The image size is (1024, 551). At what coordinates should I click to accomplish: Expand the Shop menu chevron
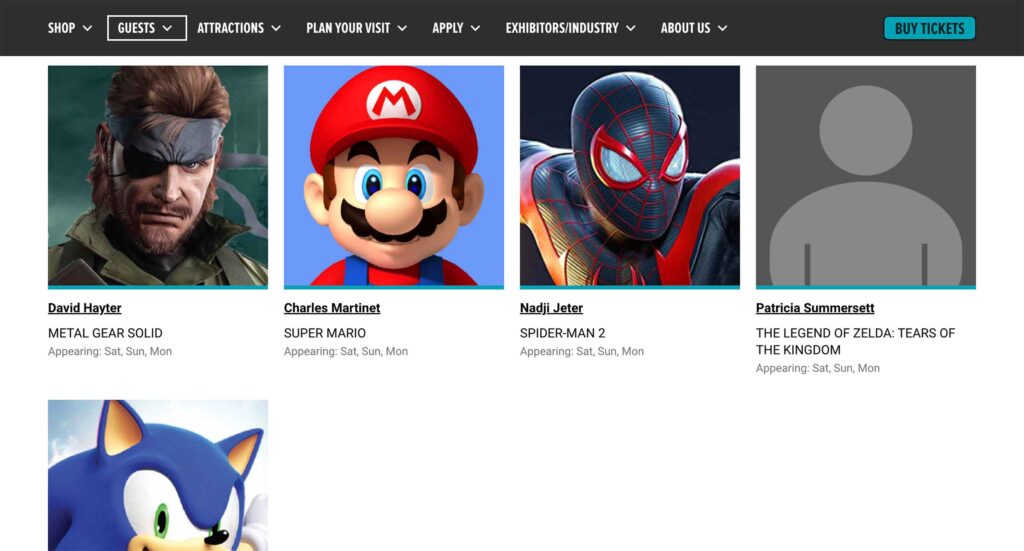pos(88,28)
